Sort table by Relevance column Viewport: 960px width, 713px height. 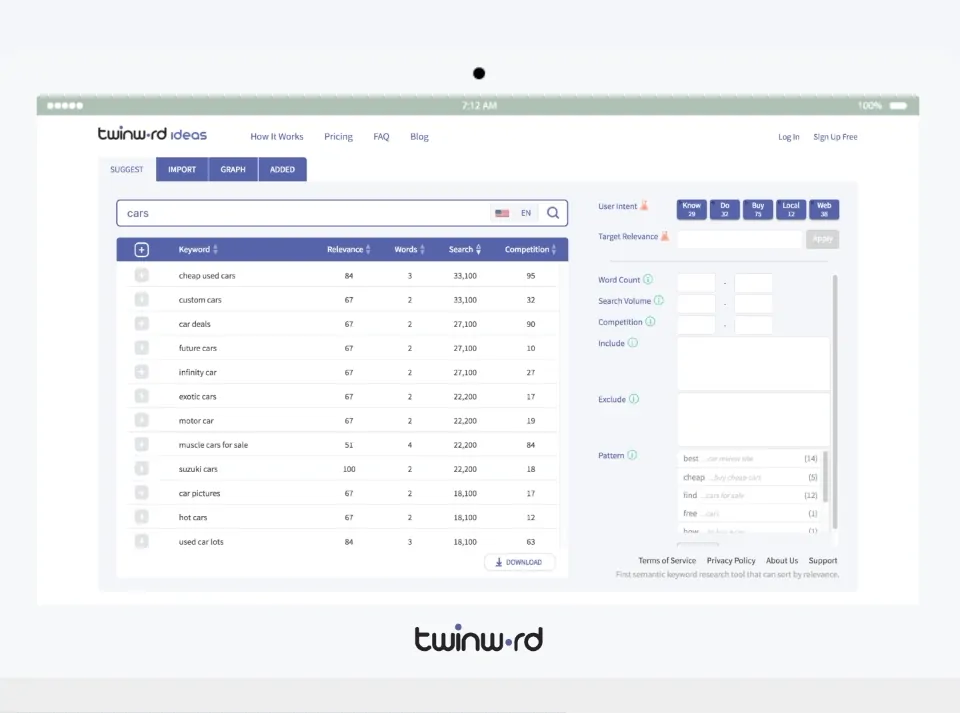click(x=349, y=250)
